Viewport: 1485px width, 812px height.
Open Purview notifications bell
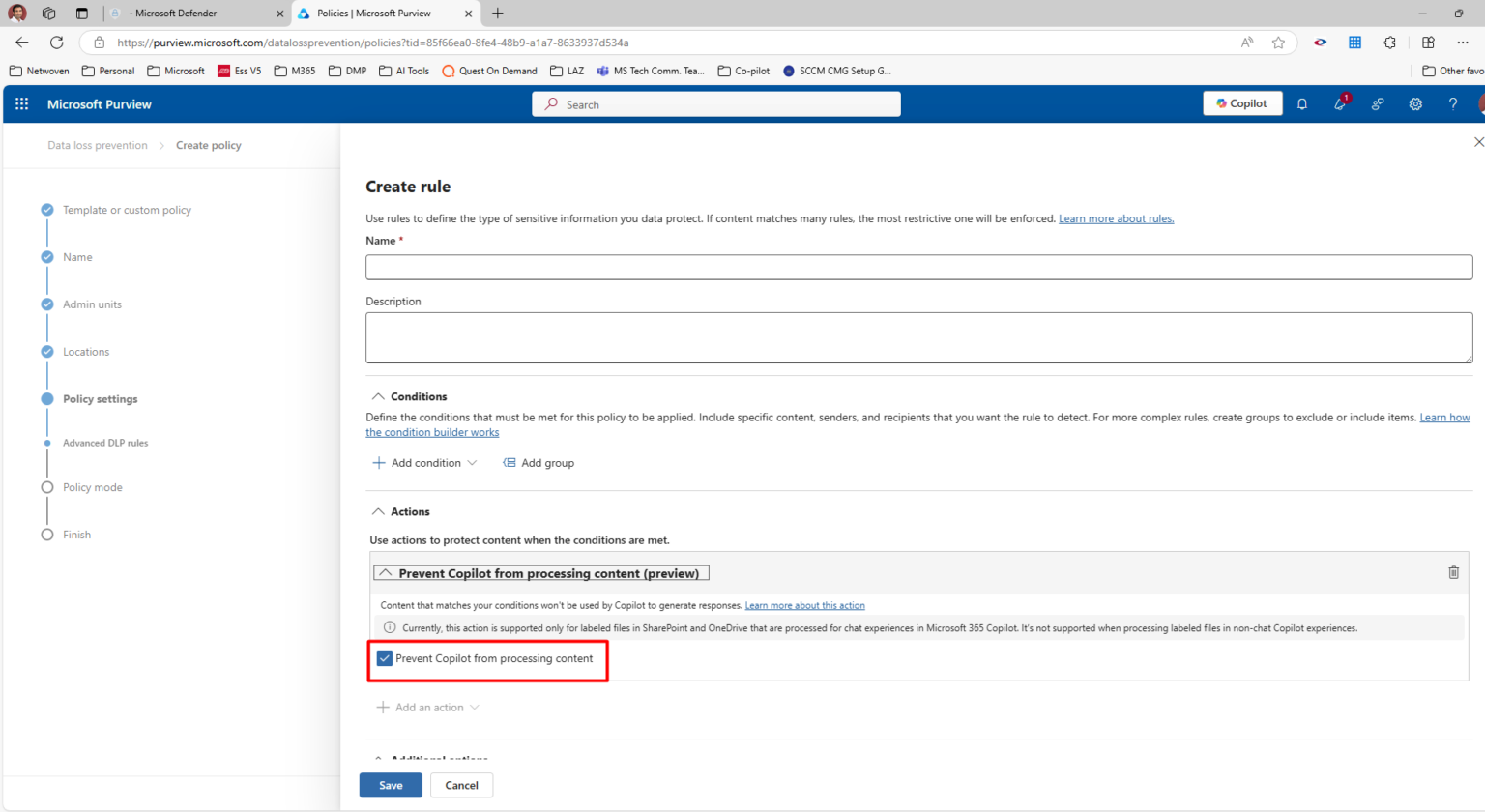pyautogui.click(x=1301, y=103)
